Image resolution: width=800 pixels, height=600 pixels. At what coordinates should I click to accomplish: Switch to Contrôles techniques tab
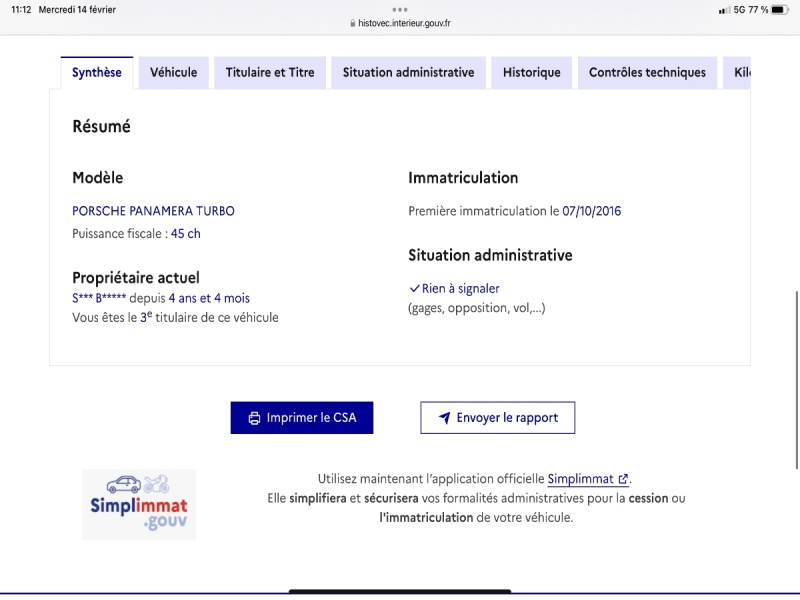coord(647,72)
